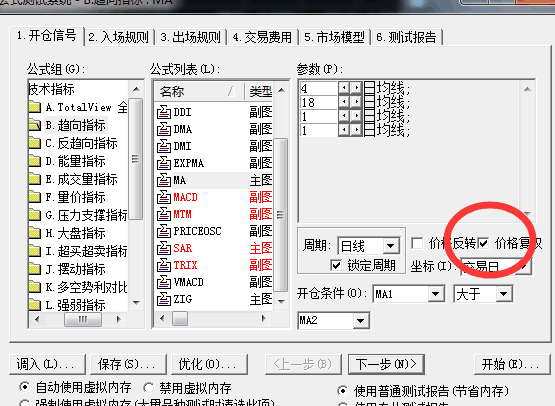Click folder icon of J.摆动指标
The width and height of the screenshot is (555, 406).
[x=35, y=269]
